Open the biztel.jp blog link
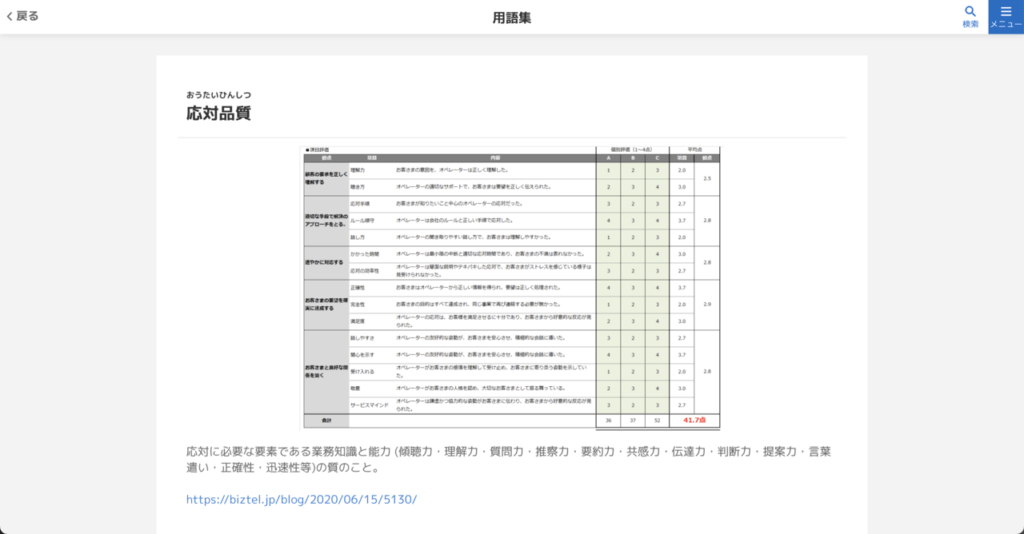 coord(301,499)
